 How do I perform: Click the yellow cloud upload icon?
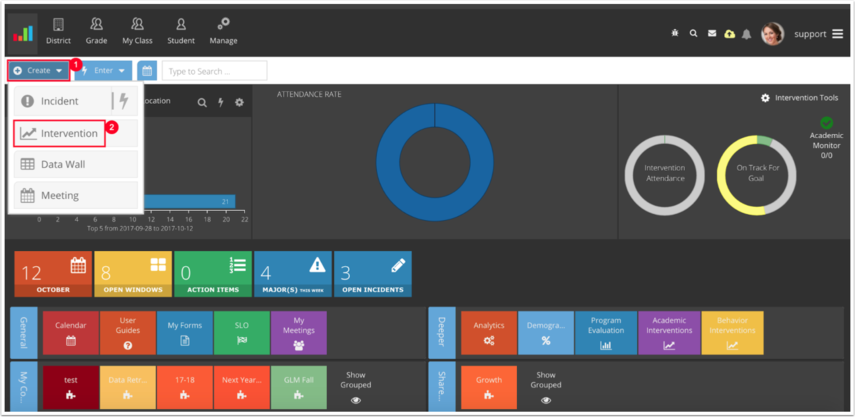[x=730, y=34]
